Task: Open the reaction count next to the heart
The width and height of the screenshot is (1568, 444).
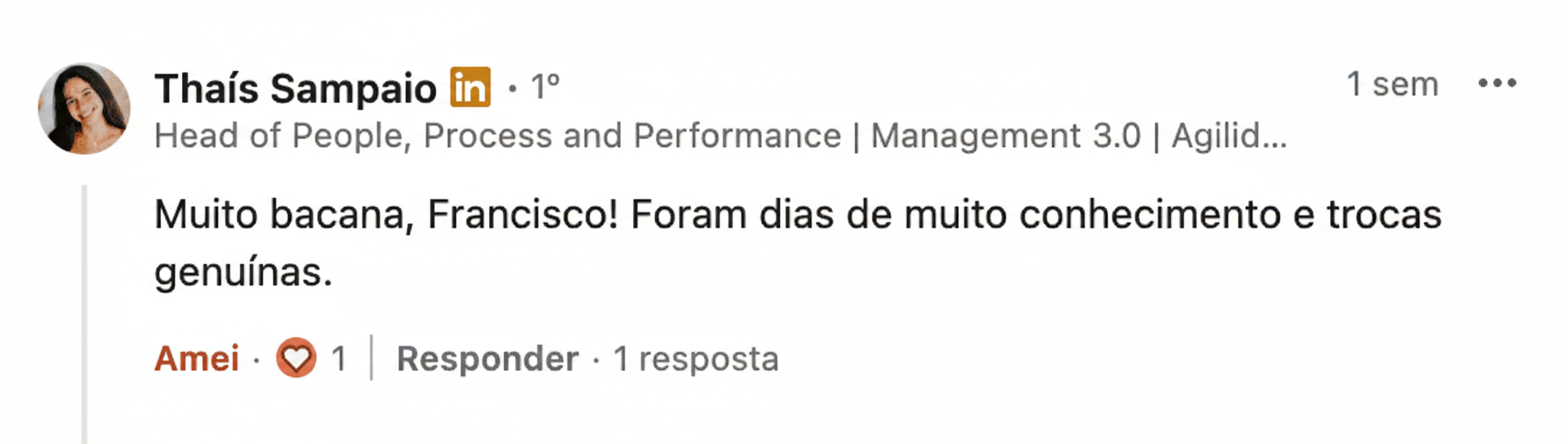Action: point(339,358)
